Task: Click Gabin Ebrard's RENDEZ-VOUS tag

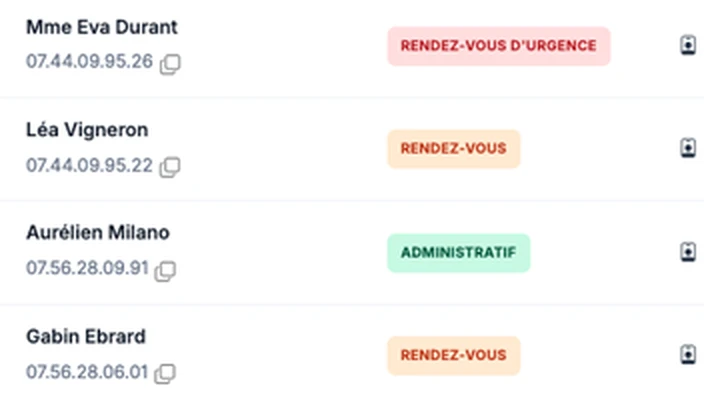Action: pos(454,355)
